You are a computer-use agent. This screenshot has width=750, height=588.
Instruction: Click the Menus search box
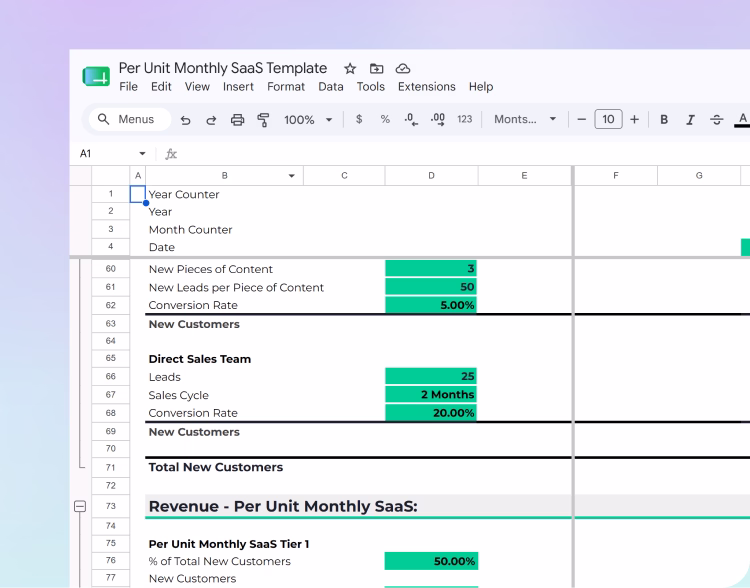coord(130,119)
